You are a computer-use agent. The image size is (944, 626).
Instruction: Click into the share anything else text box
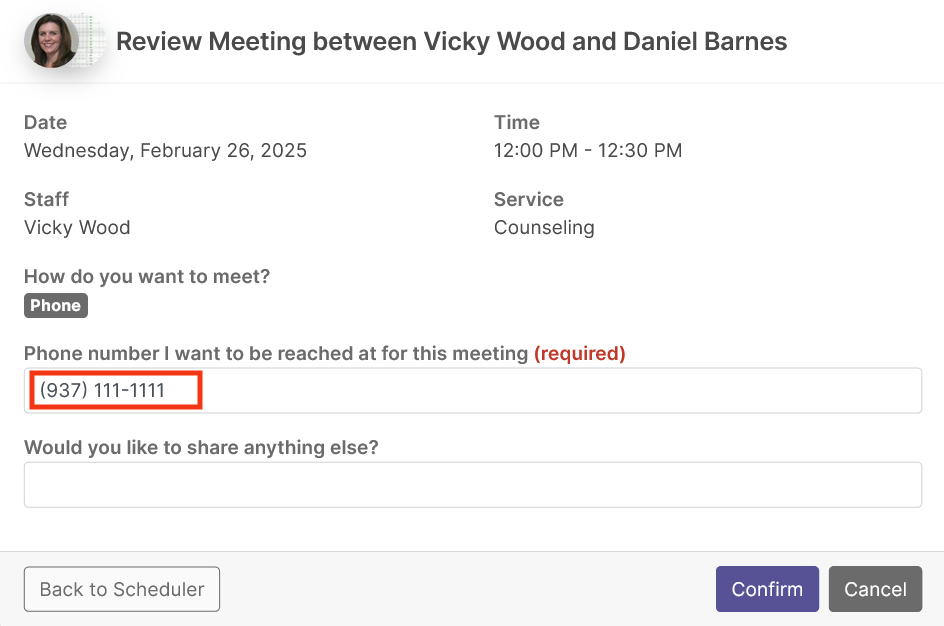tap(473, 485)
